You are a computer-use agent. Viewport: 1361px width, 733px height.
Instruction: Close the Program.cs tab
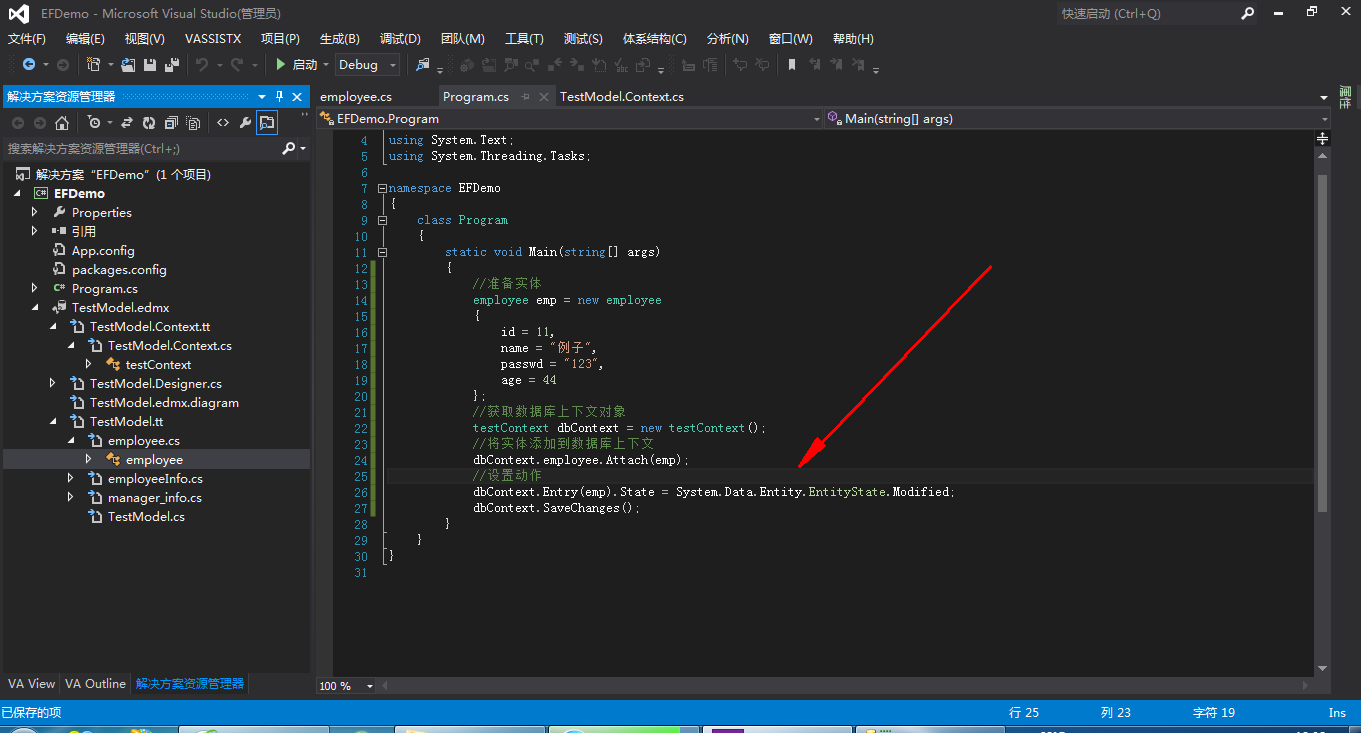coord(544,97)
